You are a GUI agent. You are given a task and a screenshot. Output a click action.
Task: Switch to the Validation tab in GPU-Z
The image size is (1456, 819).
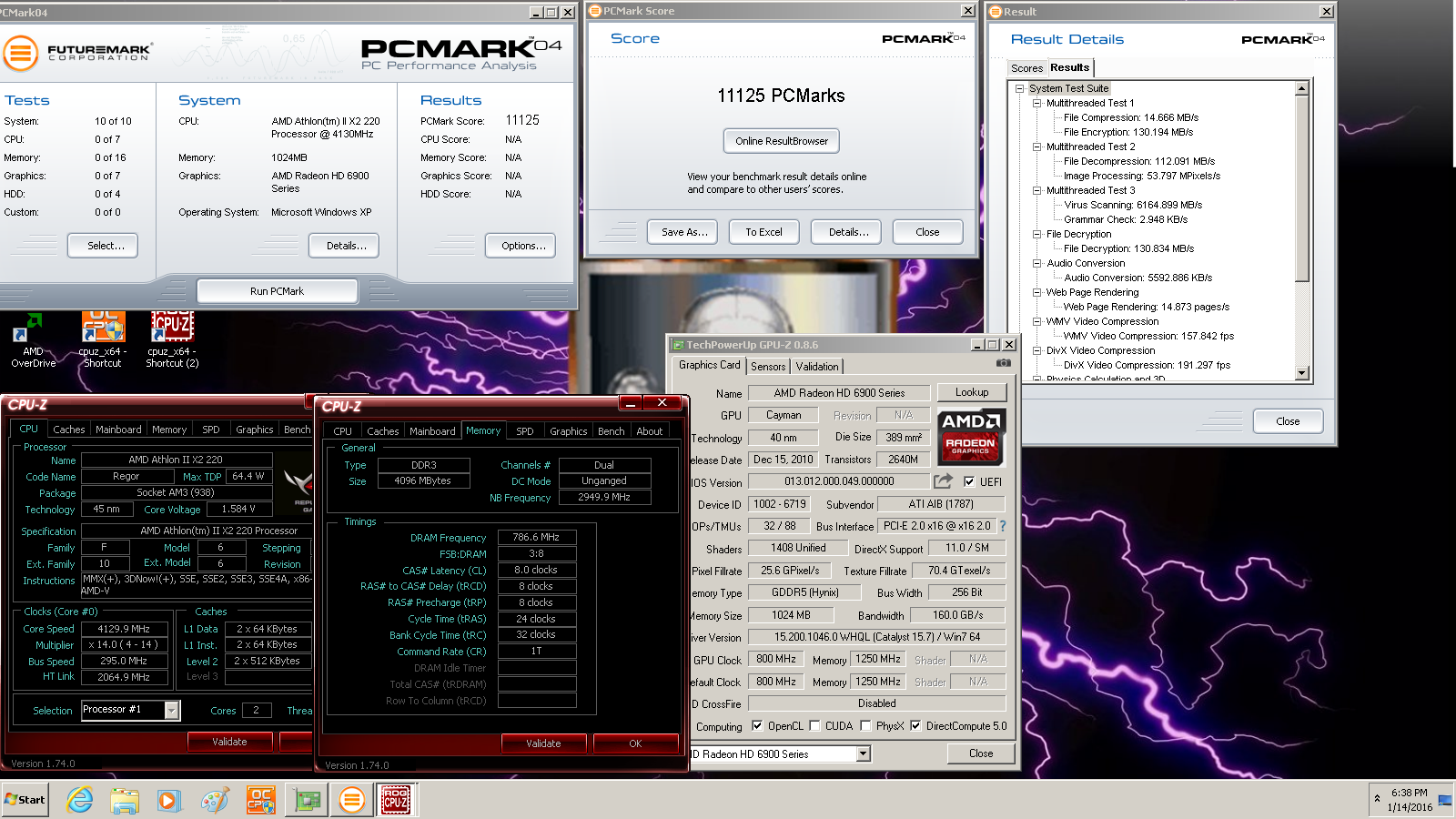click(x=817, y=366)
